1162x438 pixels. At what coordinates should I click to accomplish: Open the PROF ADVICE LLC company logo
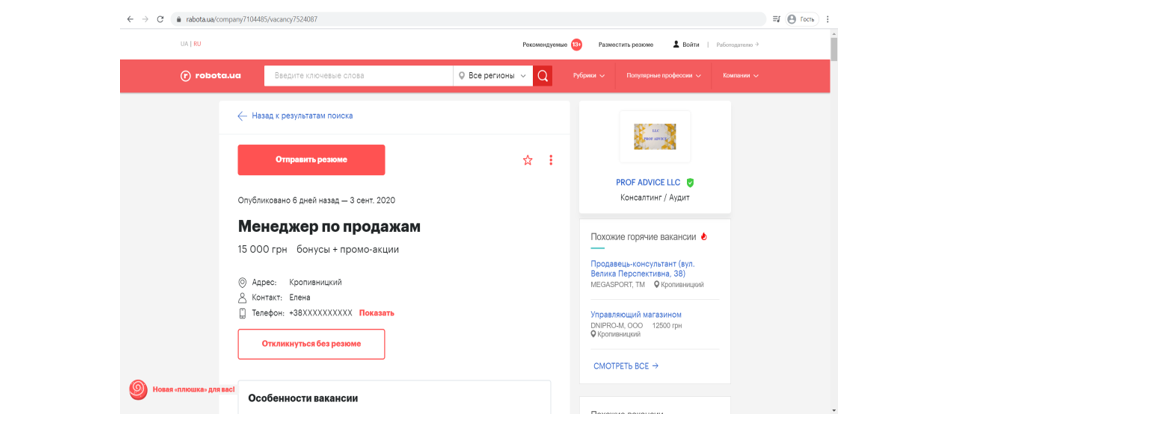[655, 137]
